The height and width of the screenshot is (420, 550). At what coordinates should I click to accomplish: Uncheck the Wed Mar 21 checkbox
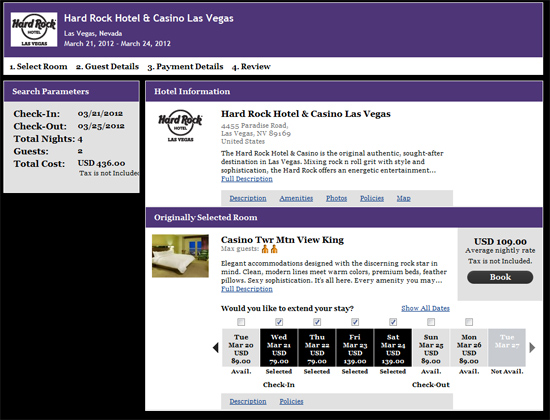279,322
